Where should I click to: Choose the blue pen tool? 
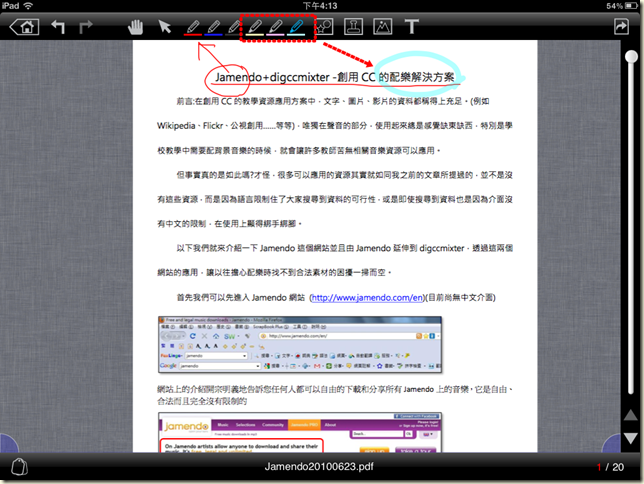point(213,28)
